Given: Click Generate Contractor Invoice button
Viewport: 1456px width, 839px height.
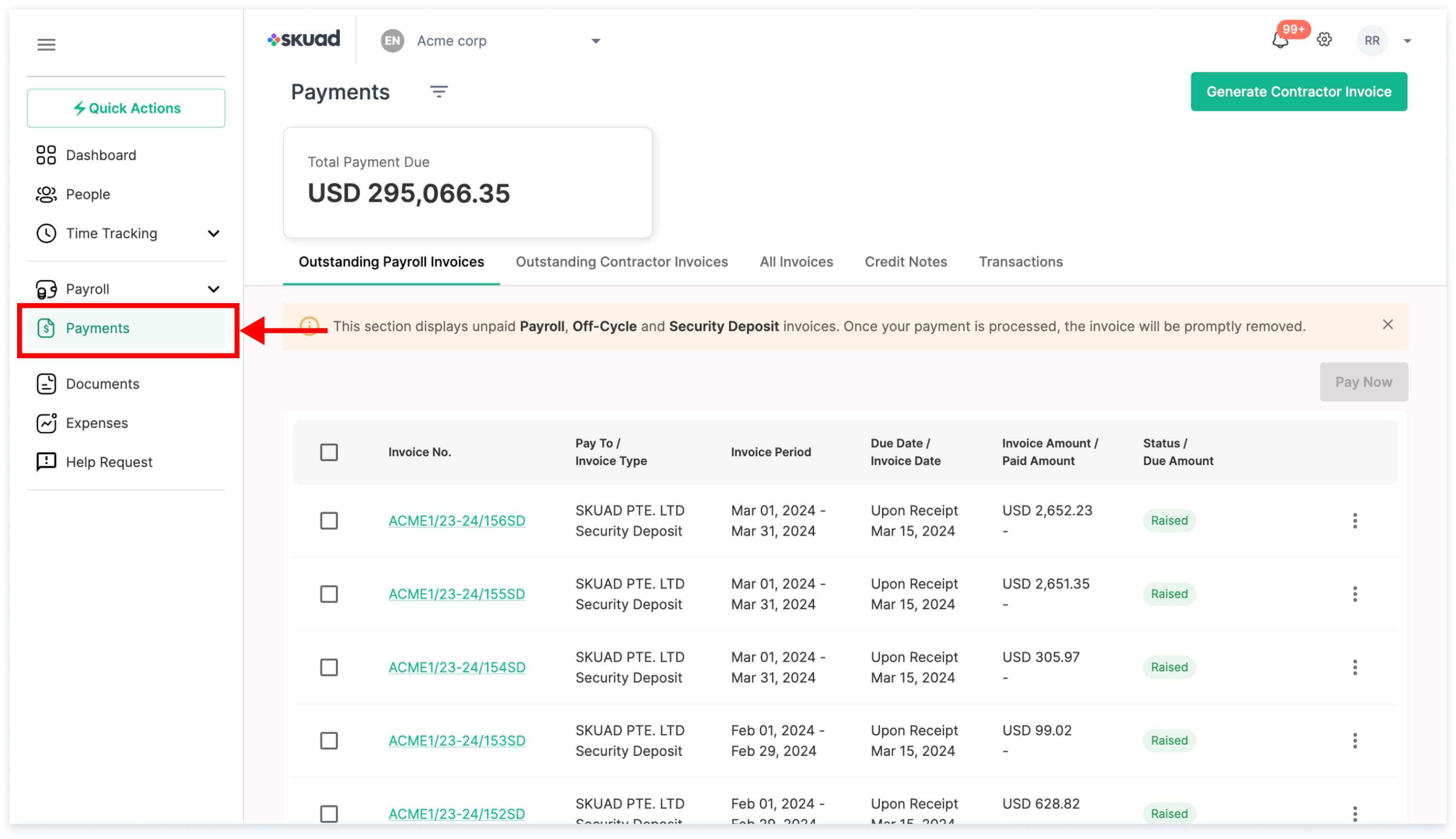Looking at the screenshot, I should click(1298, 92).
